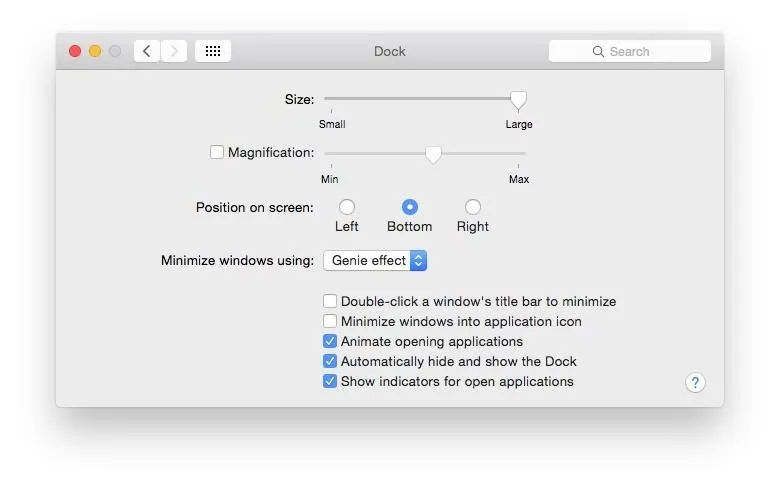The height and width of the screenshot is (487, 780).
Task: Click the magnifying glass search icon
Action: (598, 52)
